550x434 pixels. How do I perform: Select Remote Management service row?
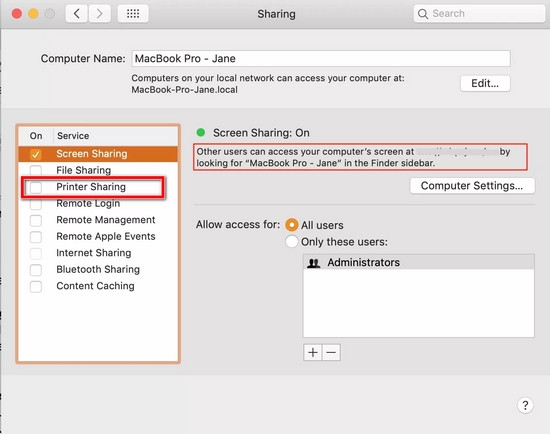(98, 220)
